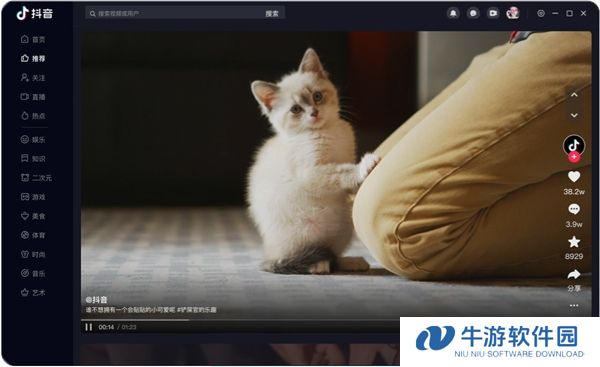
Task: Select the 推荐 recommended tab
Action: pyautogui.click(x=33, y=59)
